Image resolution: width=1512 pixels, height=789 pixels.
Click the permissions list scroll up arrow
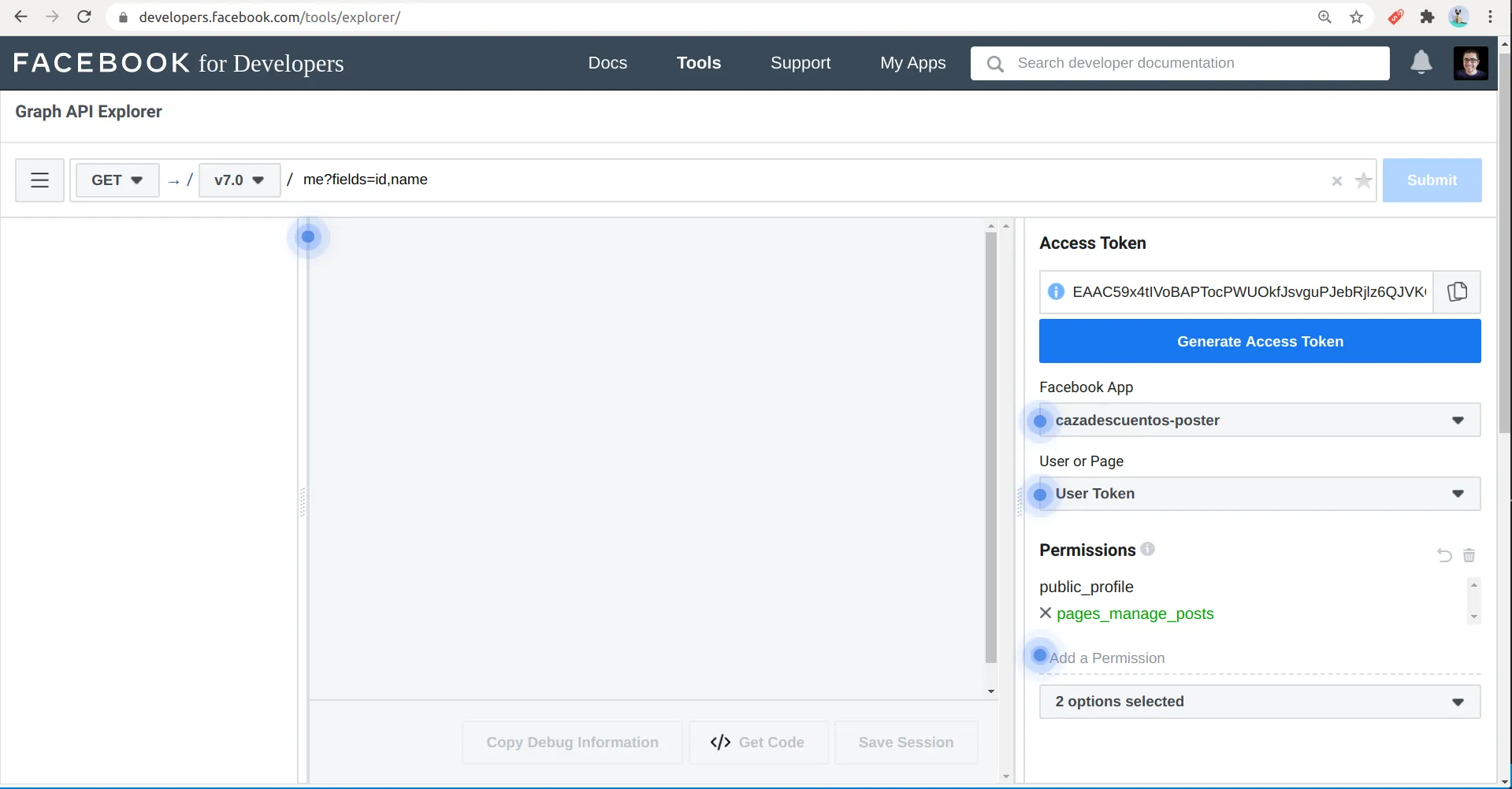click(x=1473, y=585)
